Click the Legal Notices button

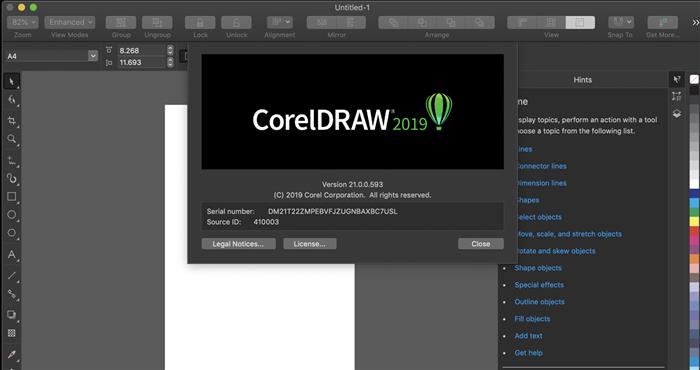[238, 244]
